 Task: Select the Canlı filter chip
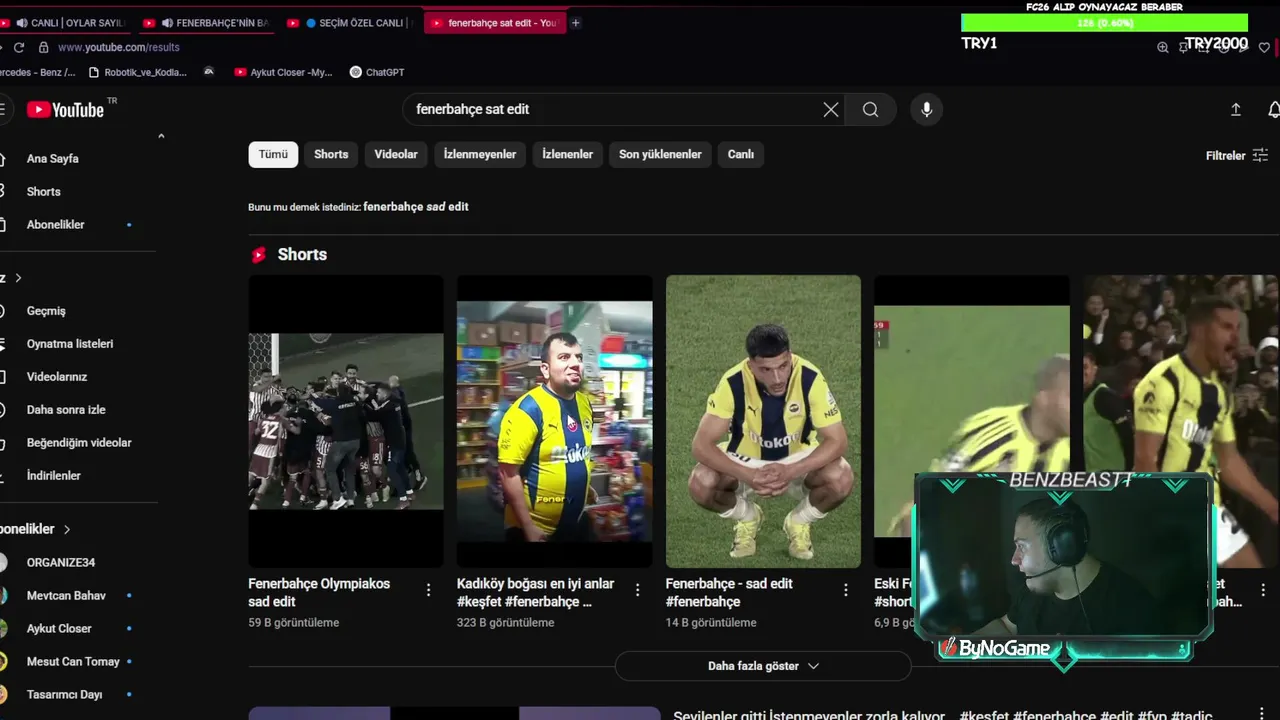click(741, 154)
